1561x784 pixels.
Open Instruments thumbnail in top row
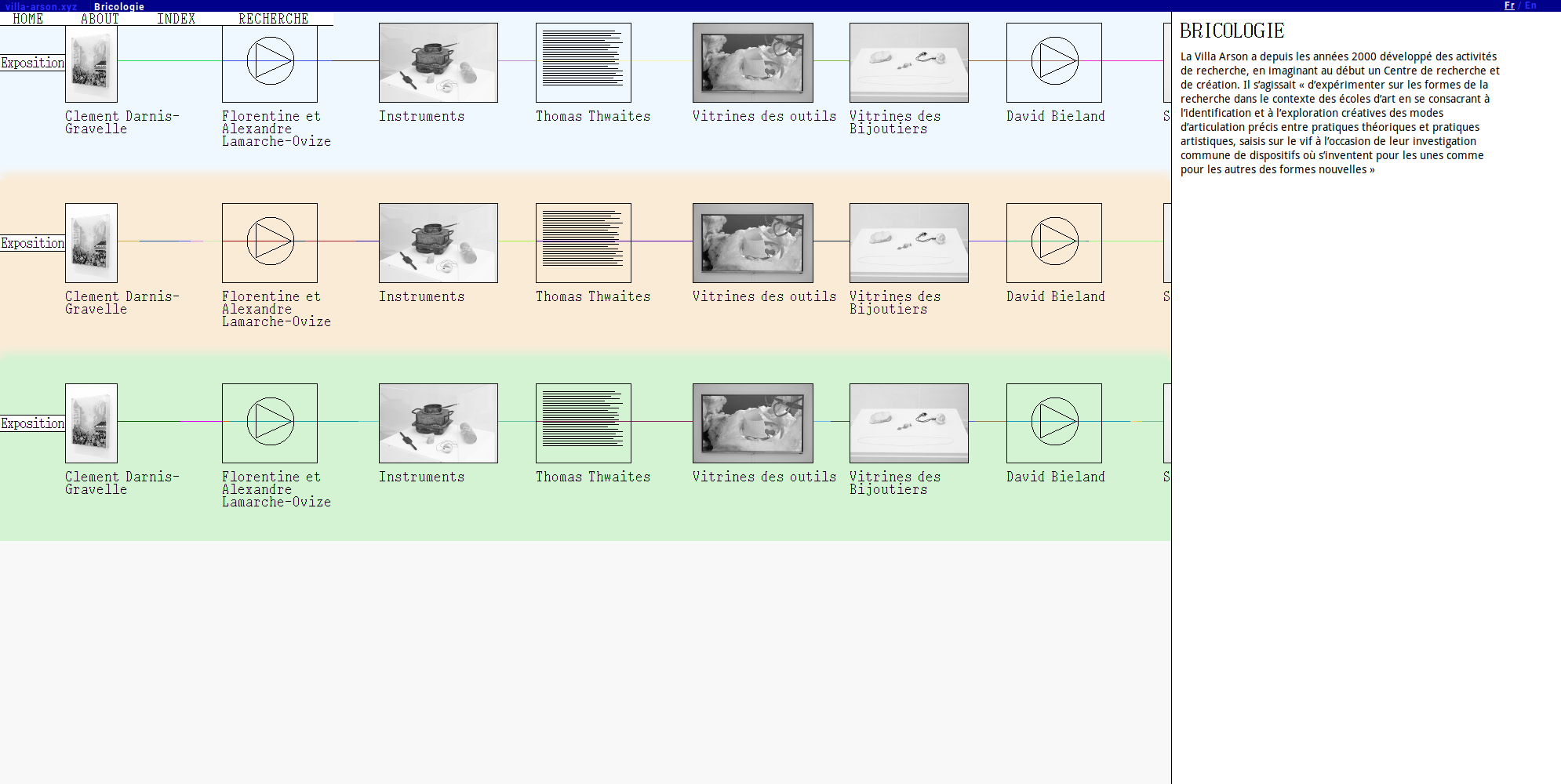point(438,62)
